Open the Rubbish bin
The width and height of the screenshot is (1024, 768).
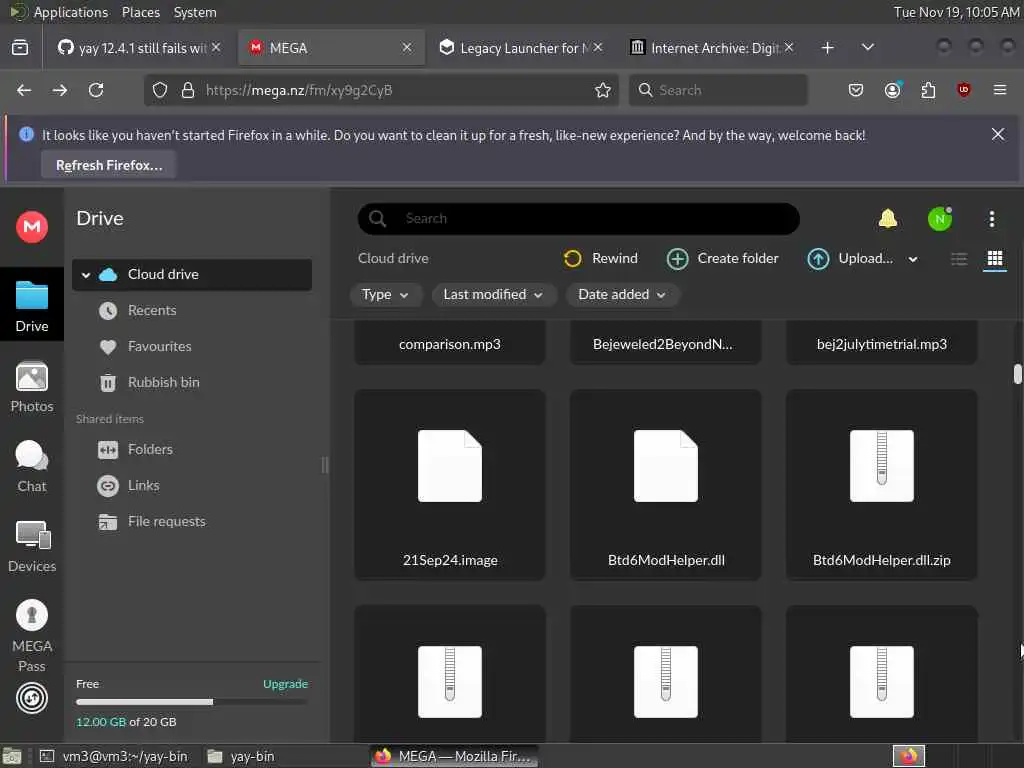(163, 383)
